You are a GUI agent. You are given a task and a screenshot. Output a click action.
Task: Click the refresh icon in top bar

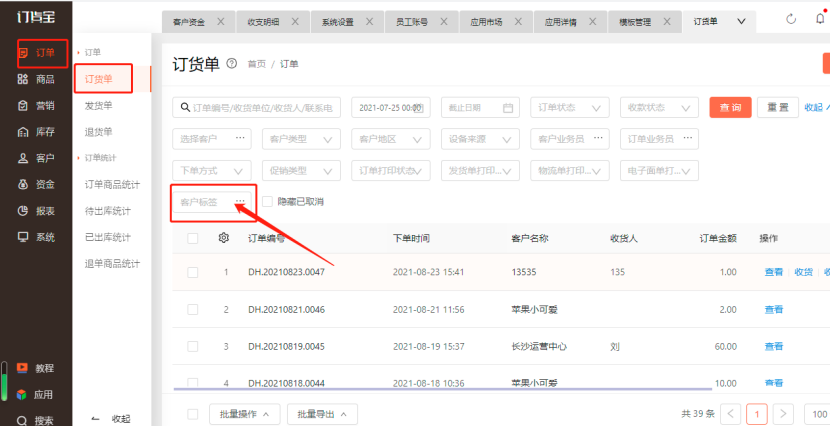tap(791, 20)
